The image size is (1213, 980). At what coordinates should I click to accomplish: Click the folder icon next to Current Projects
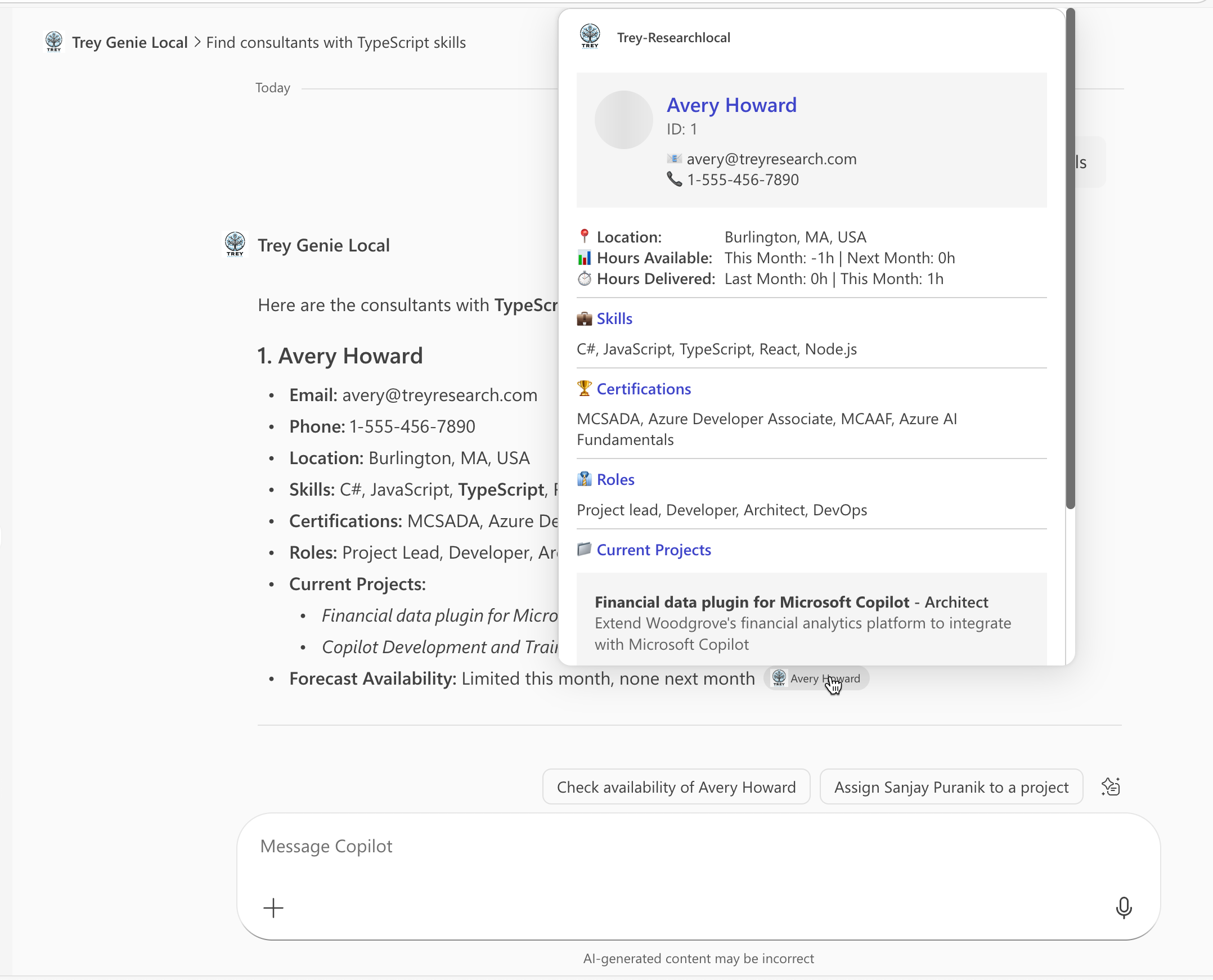(585, 549)
